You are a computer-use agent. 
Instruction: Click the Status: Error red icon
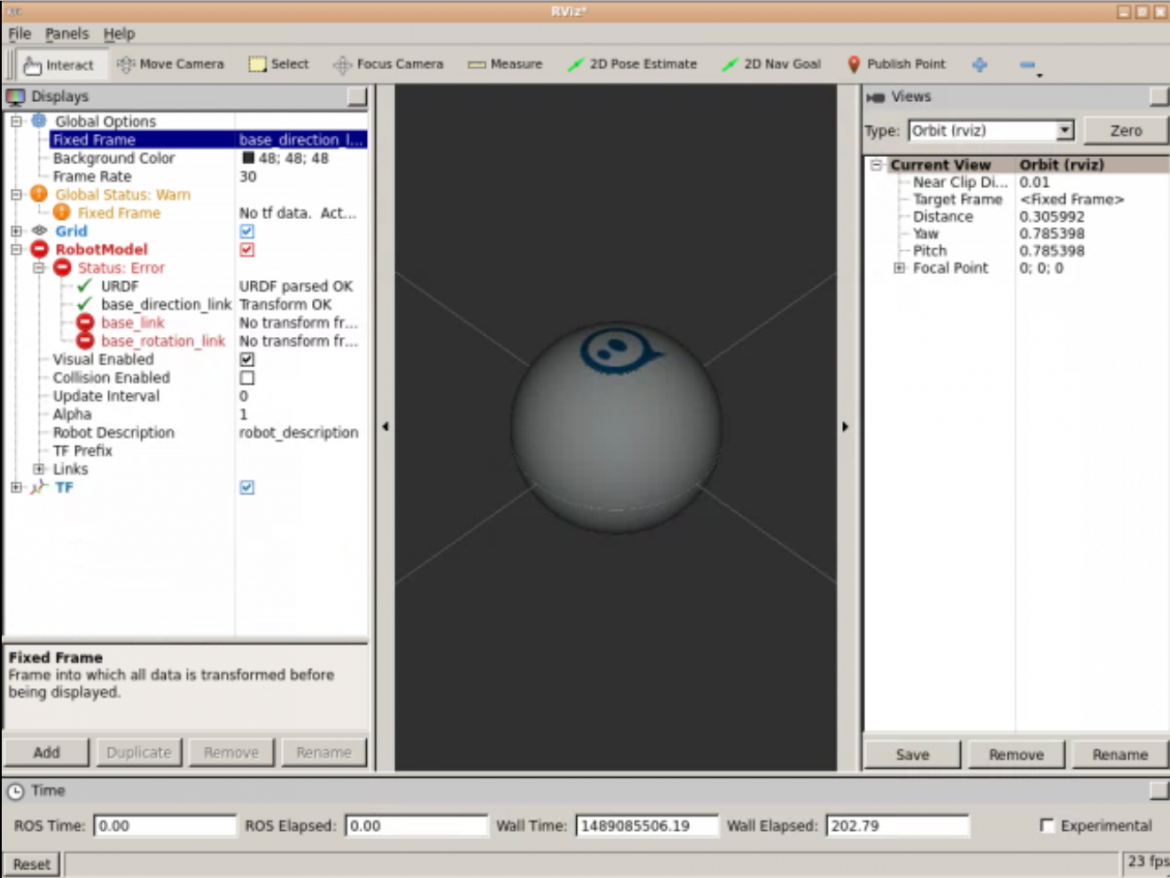point(62,267)
